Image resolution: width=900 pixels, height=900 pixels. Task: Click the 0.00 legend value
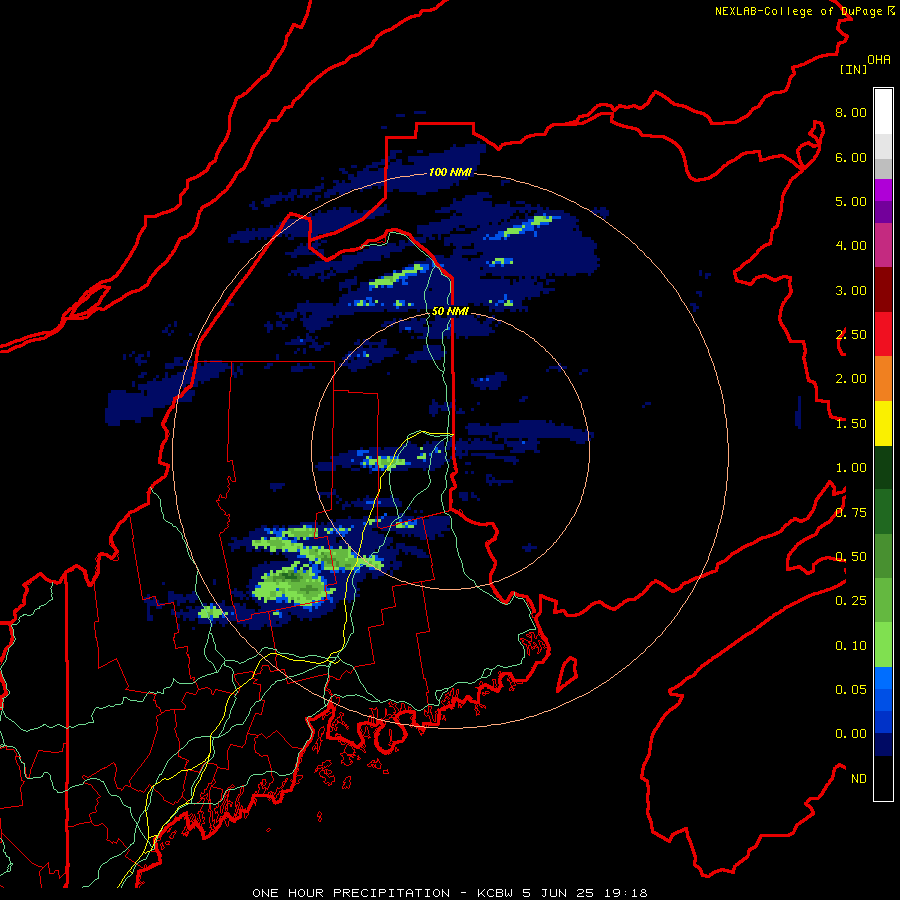[851, 734]
